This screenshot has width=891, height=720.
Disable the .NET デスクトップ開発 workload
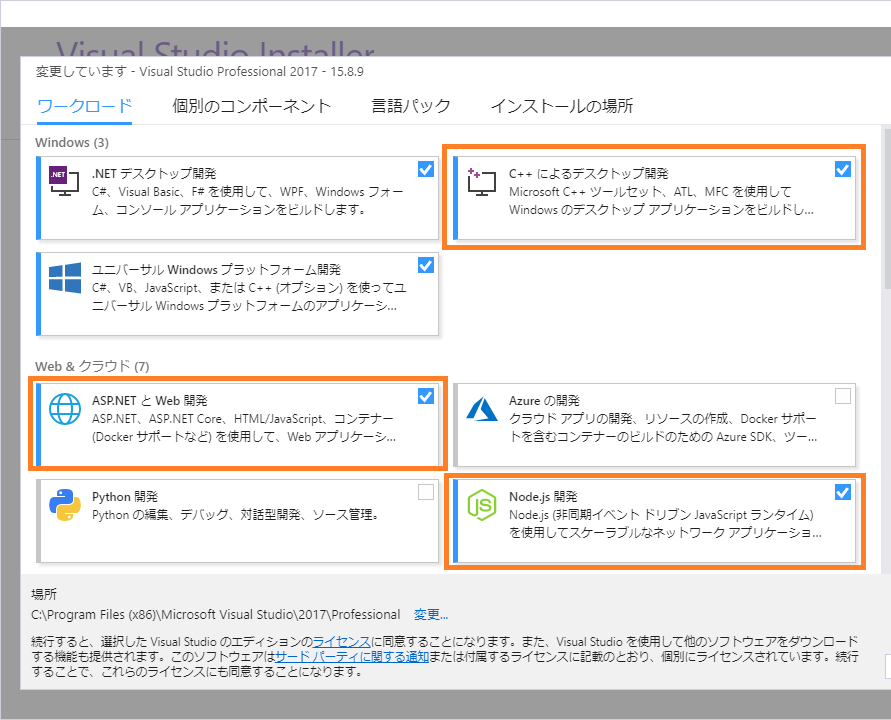coord(425,169)
